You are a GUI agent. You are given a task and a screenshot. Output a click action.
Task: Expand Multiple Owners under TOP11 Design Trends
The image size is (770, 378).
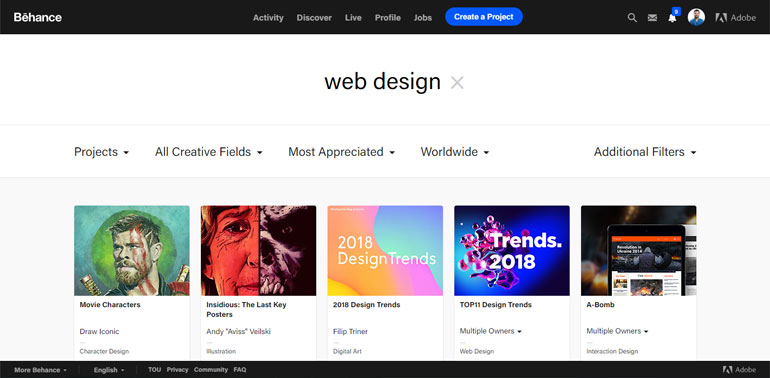tap(491, 331)
